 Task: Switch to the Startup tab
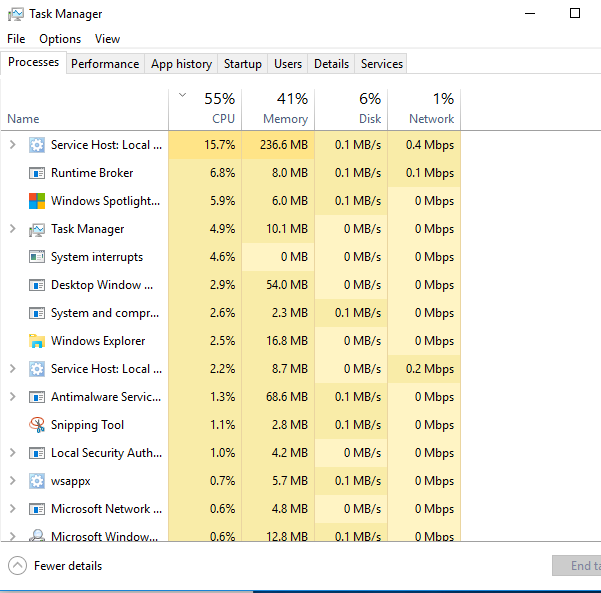pos(243,64)
